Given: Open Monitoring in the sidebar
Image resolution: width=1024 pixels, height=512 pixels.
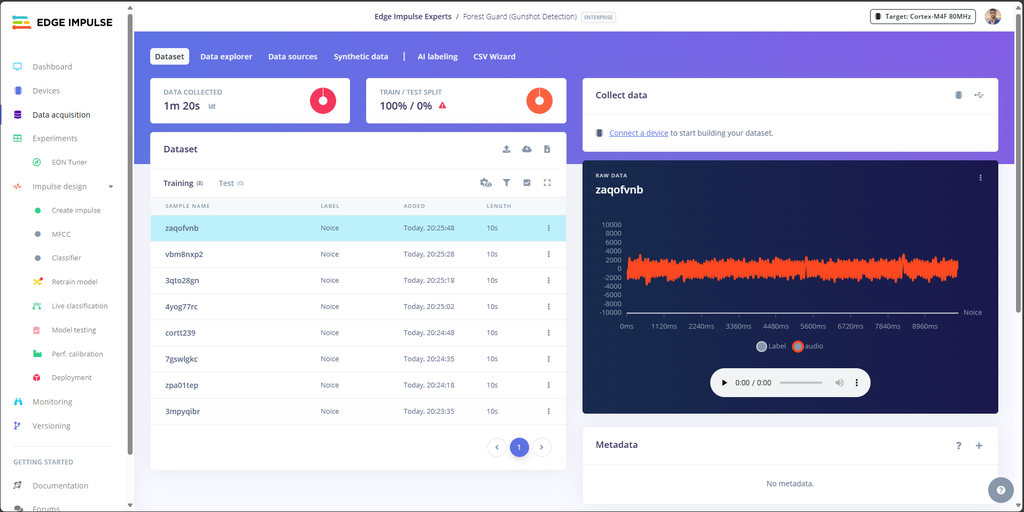Looking at the screenshot, I should pyautogui.click(x=52, y=402).
